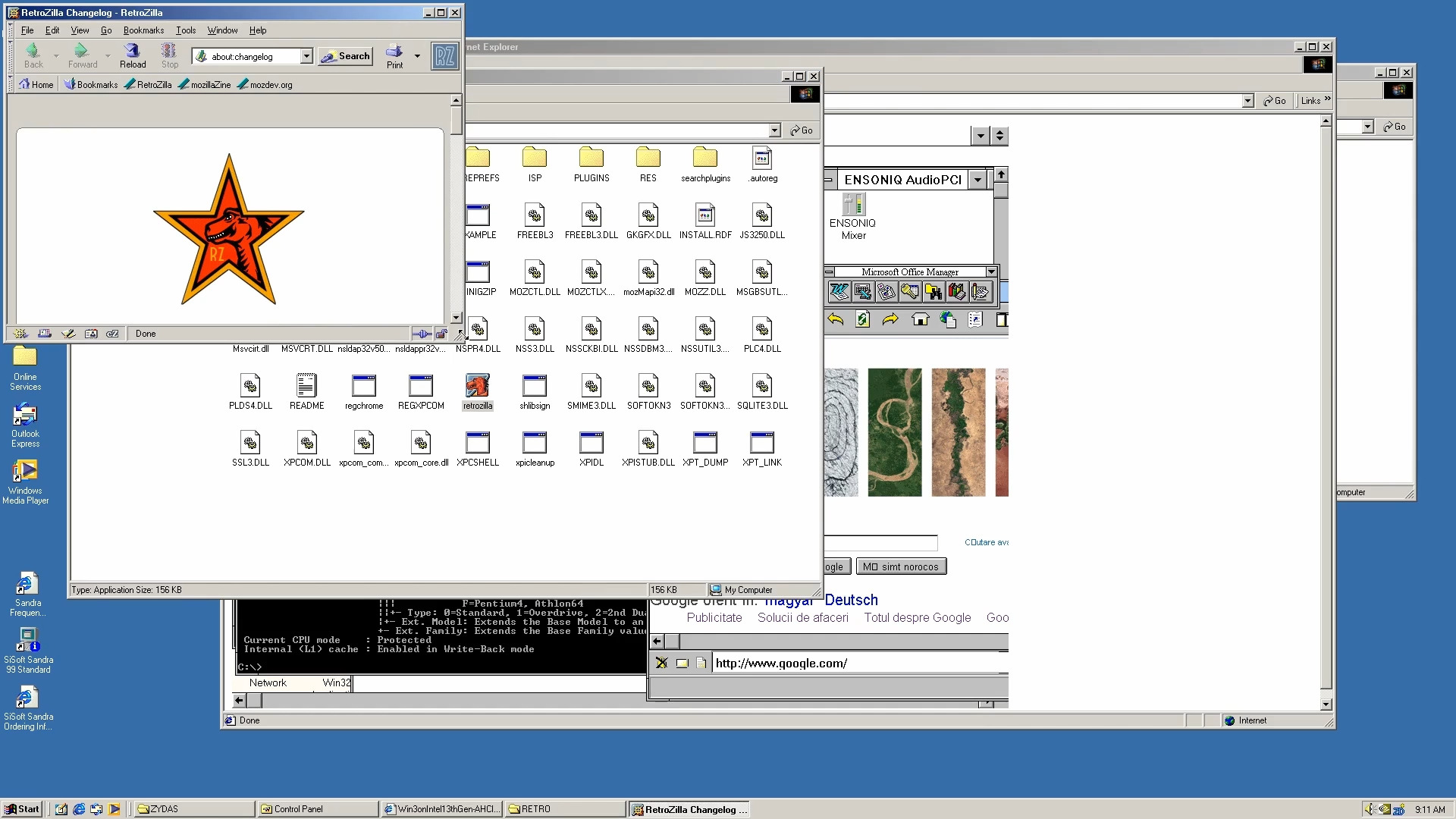Open the Print button dropdown arrow
The image size is (1456, 819).
(x=417, y=56)
